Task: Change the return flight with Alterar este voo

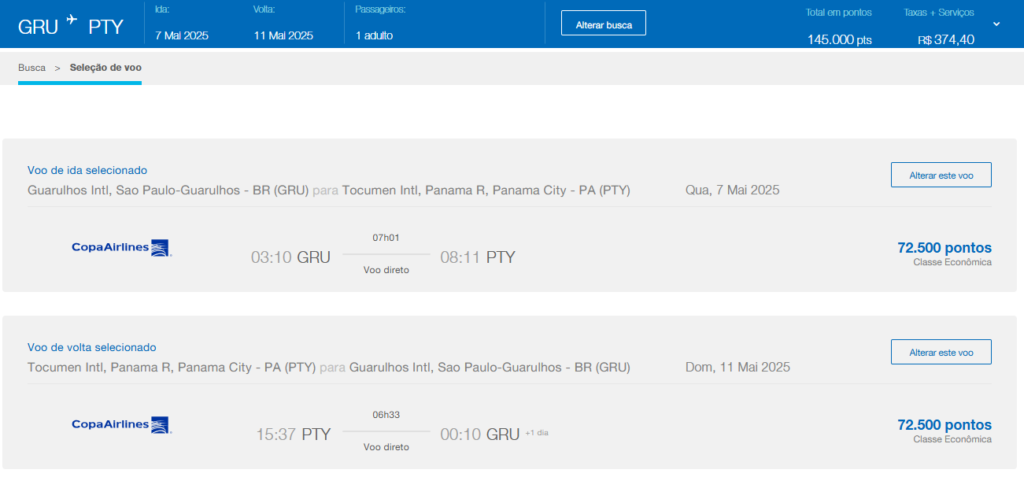Action: 940,352
